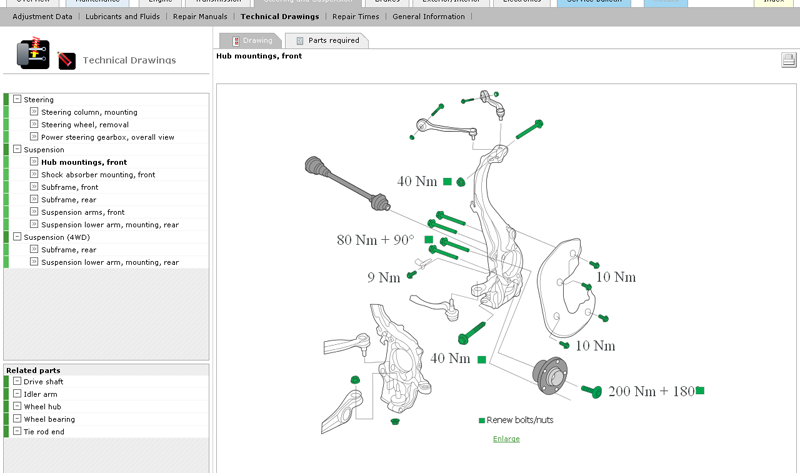This screenshot has height=473, width=800.
Task: Click the icon beside Suspension arms, front
Action: (x=34, y=212)
